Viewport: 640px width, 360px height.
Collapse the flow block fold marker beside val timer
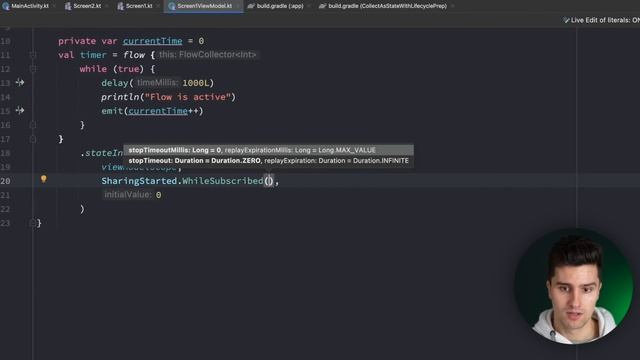(x=33, y=55)
